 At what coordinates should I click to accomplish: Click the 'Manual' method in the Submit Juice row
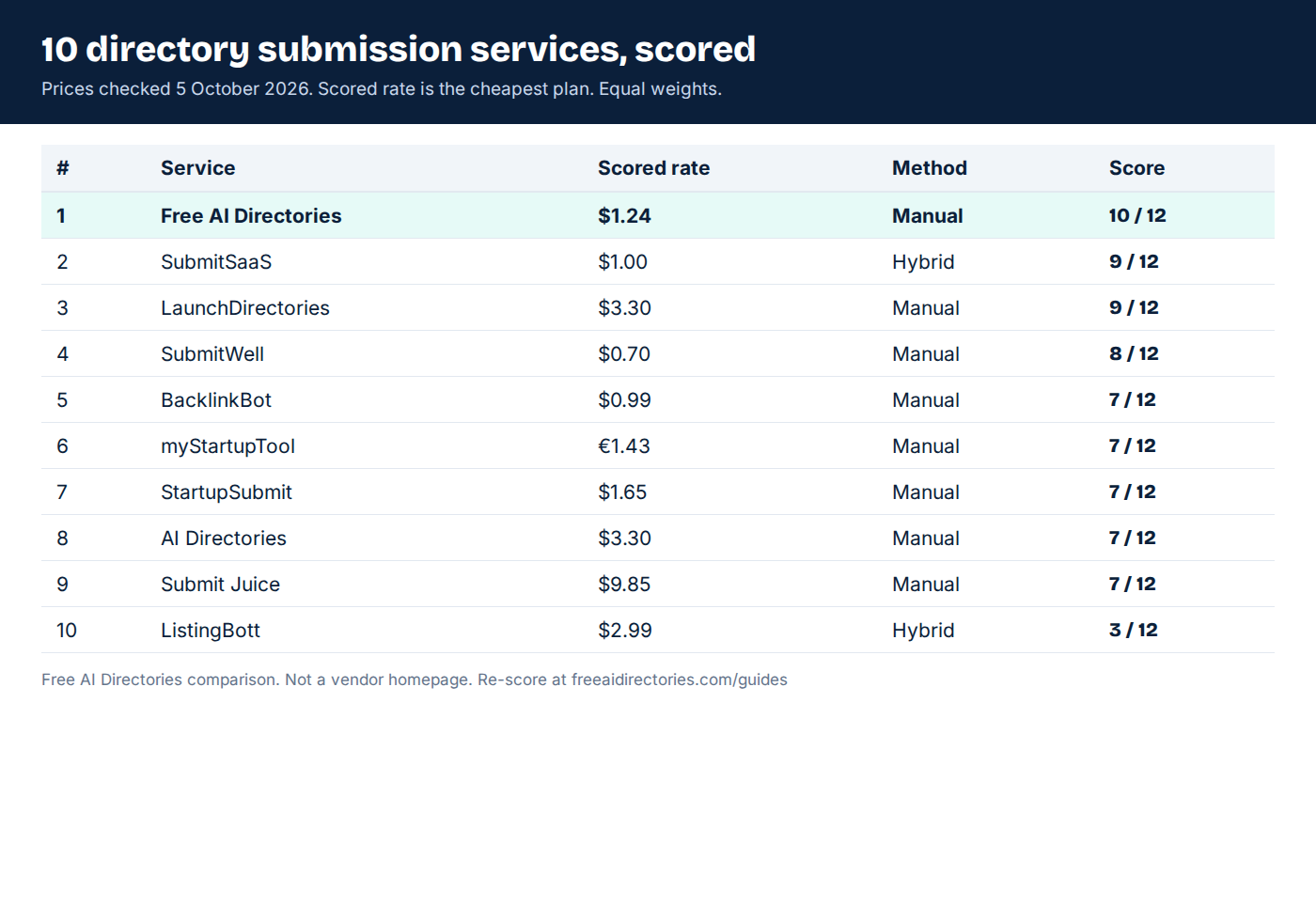tap(926, 585)
